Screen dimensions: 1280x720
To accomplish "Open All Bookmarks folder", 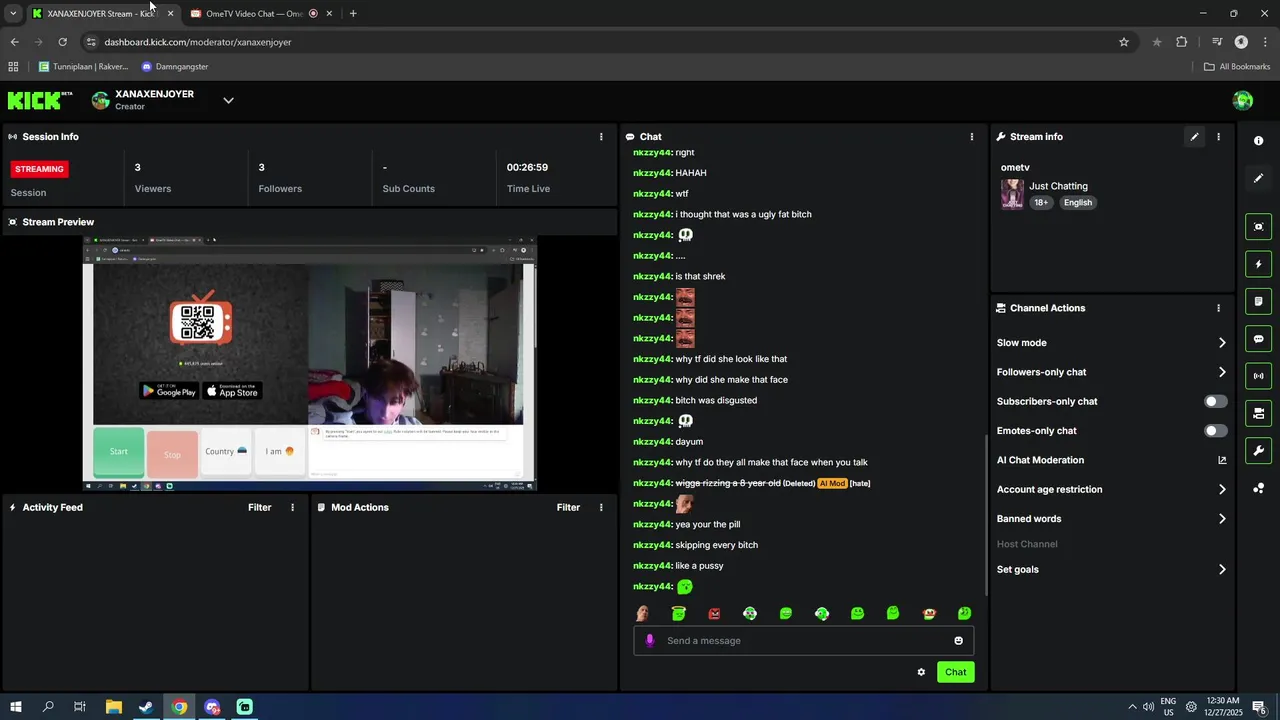I will point(1237,66).
